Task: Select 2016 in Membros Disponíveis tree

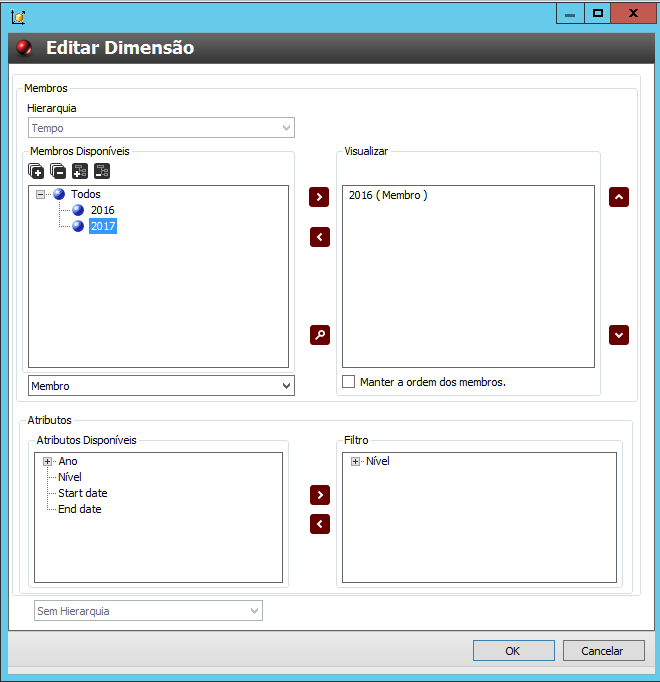Action: (103, 210)
